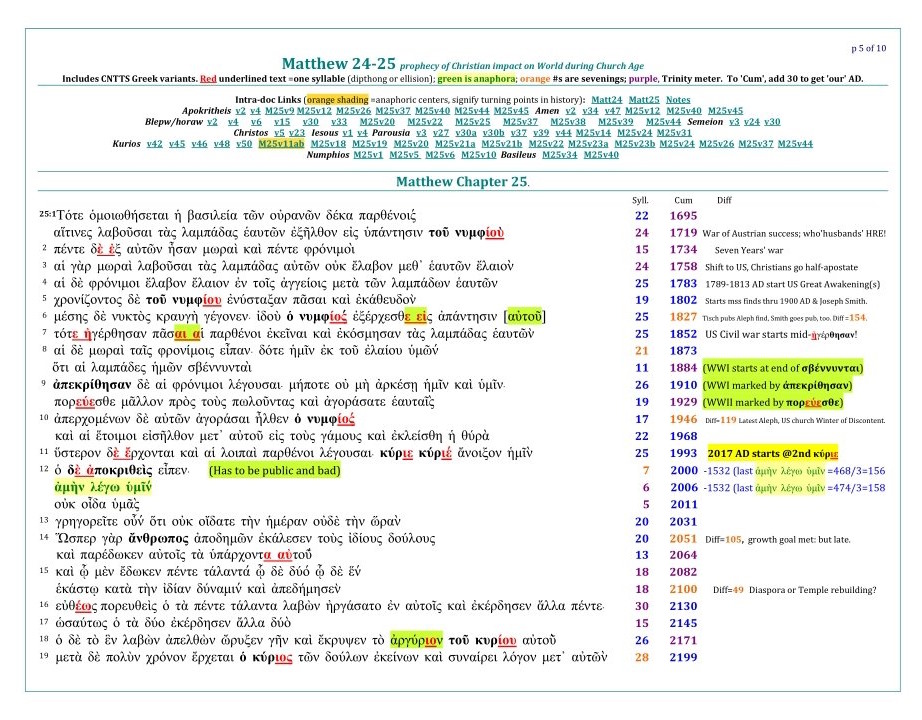The width and height of the screenshot is (922, 720).
Task: Jump to the Notes link
Action: coord(678,100)
